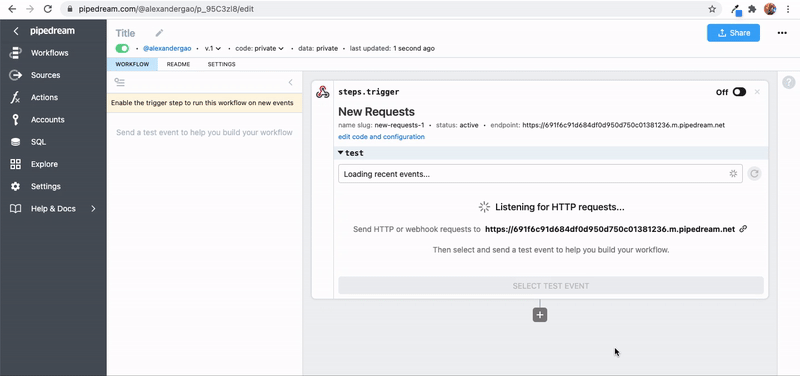800x376 pixels.
Task: Open Explore in sidebar
Action: (x=44, y=164)
